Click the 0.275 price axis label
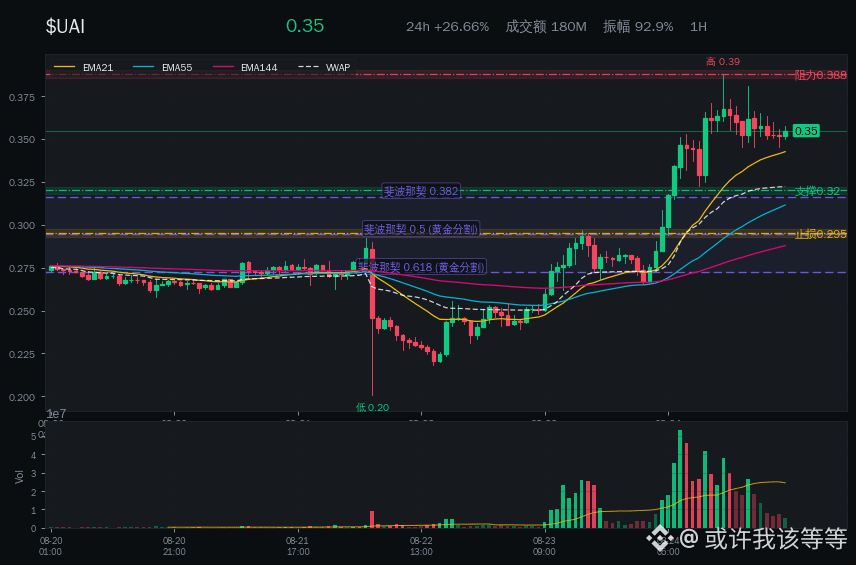Image resolution: width=856 pixels, height=565 pixels. 22,269
